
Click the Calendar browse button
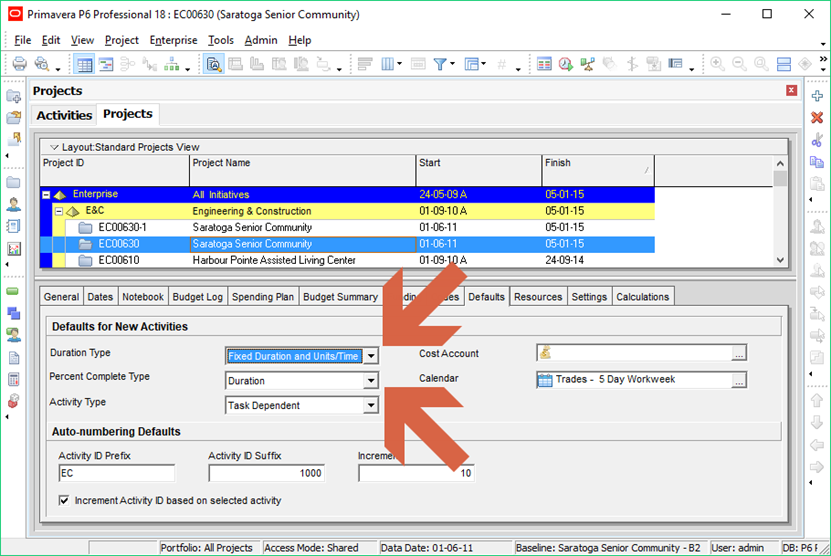click(739, 380)
